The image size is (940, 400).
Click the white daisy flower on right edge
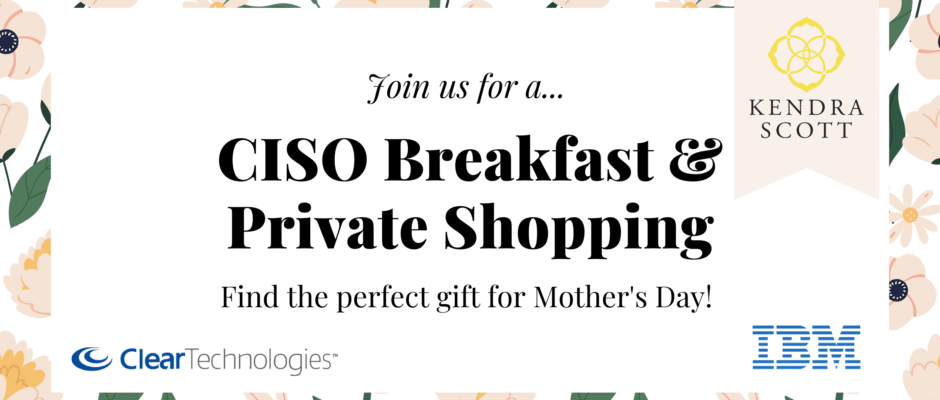click(x=913, y=215)
